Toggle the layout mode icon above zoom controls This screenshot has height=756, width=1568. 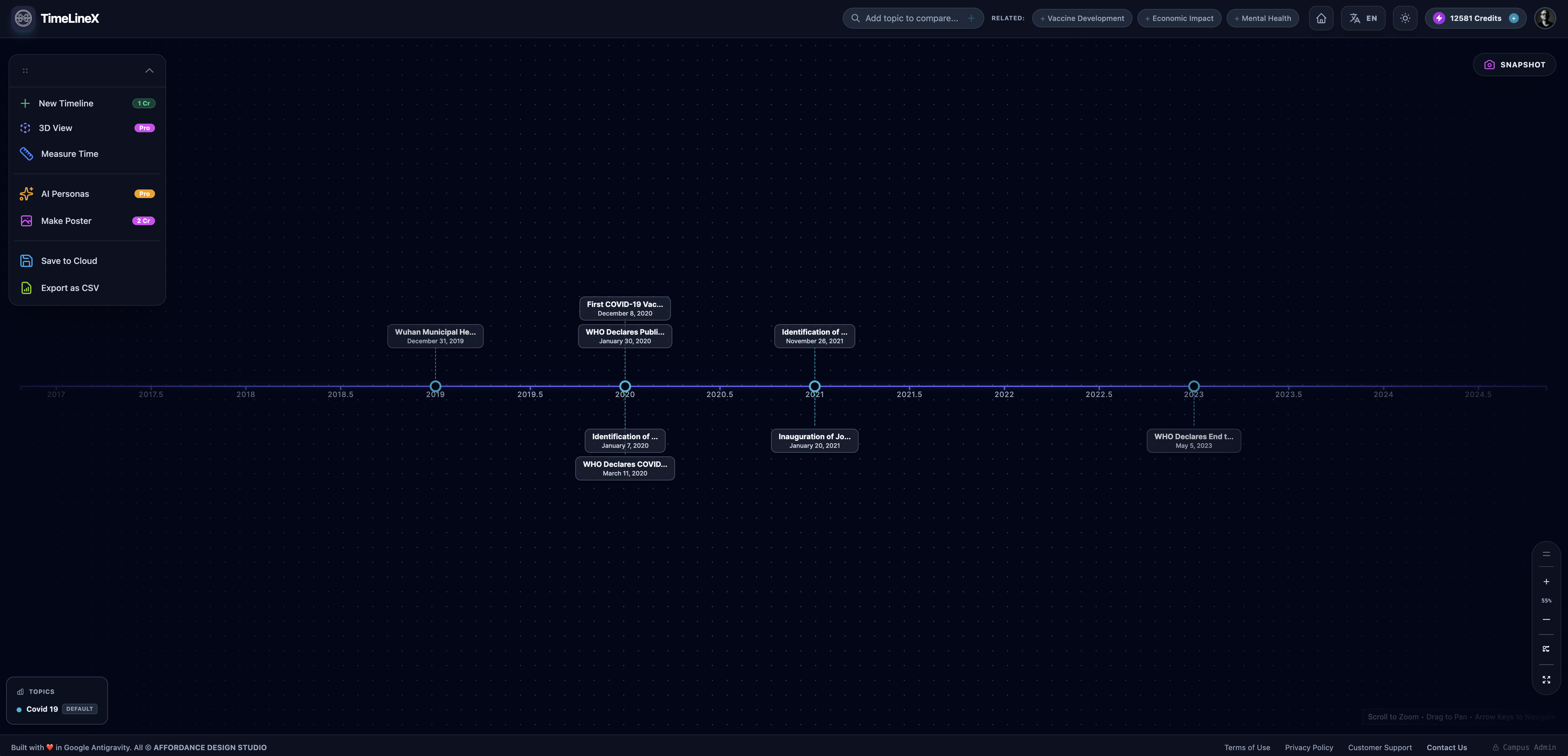click(x=1546, y=553)
